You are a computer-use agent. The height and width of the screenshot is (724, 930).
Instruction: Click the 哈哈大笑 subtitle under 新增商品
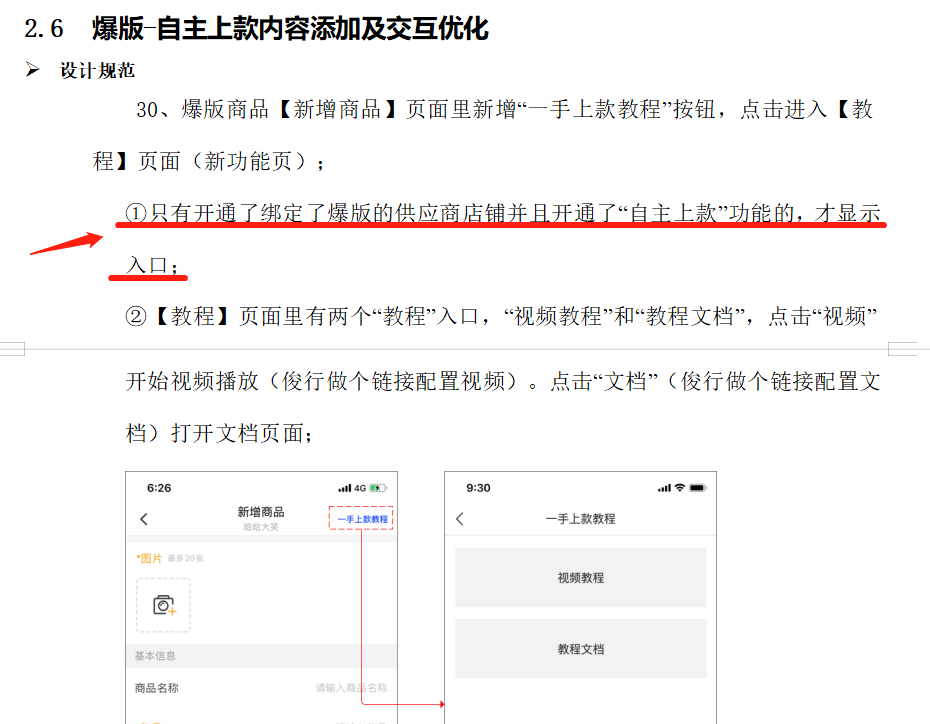[x=260, y=527]
